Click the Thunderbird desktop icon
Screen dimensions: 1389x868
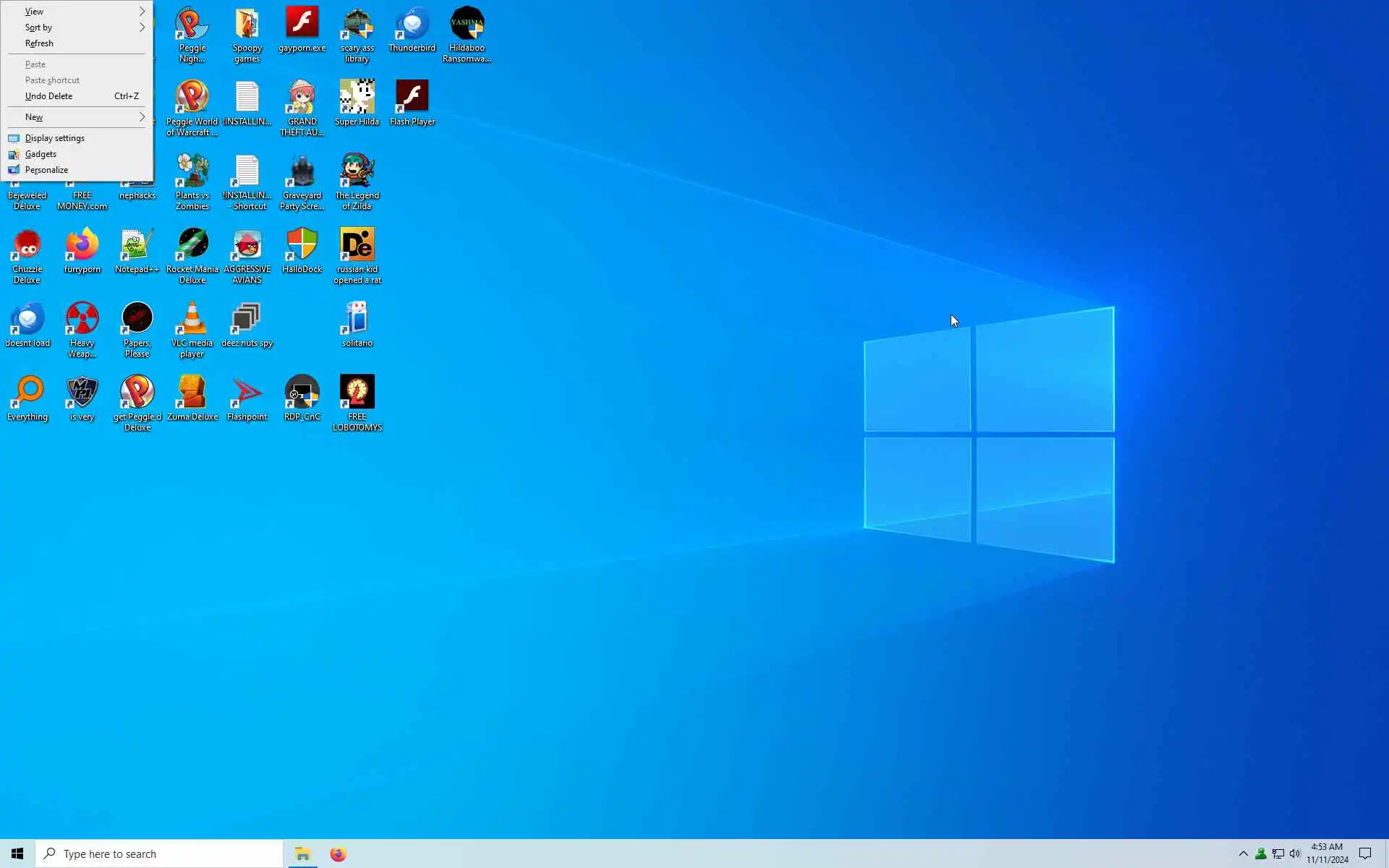[x=412, y=25]
